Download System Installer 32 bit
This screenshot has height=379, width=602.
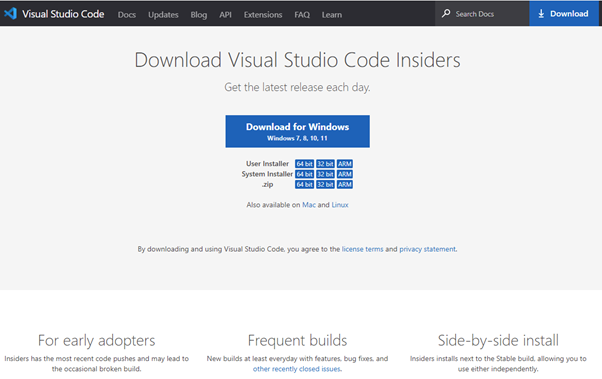pos(325,174)
